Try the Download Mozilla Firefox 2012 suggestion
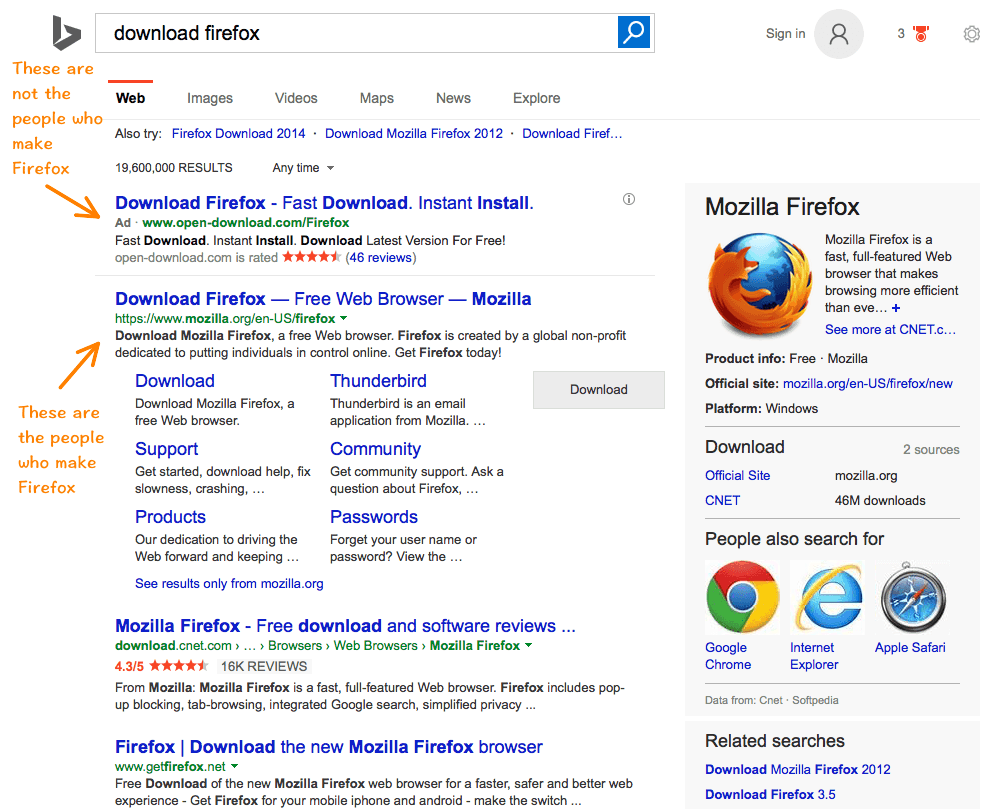Screen dimensions: 1003x809 tap(414, 134)
